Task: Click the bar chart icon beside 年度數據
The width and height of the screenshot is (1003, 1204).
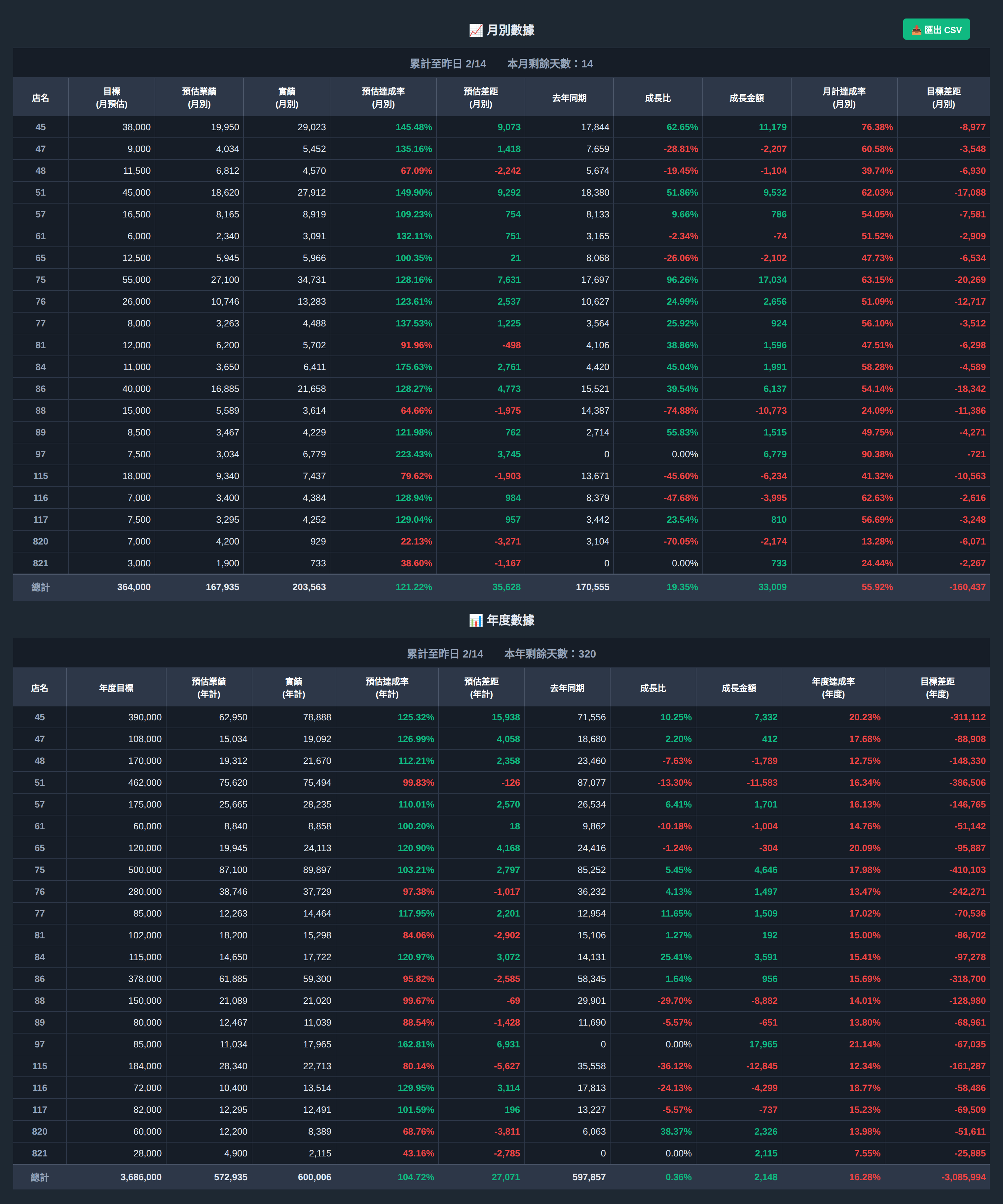Action: coord(476,621)
